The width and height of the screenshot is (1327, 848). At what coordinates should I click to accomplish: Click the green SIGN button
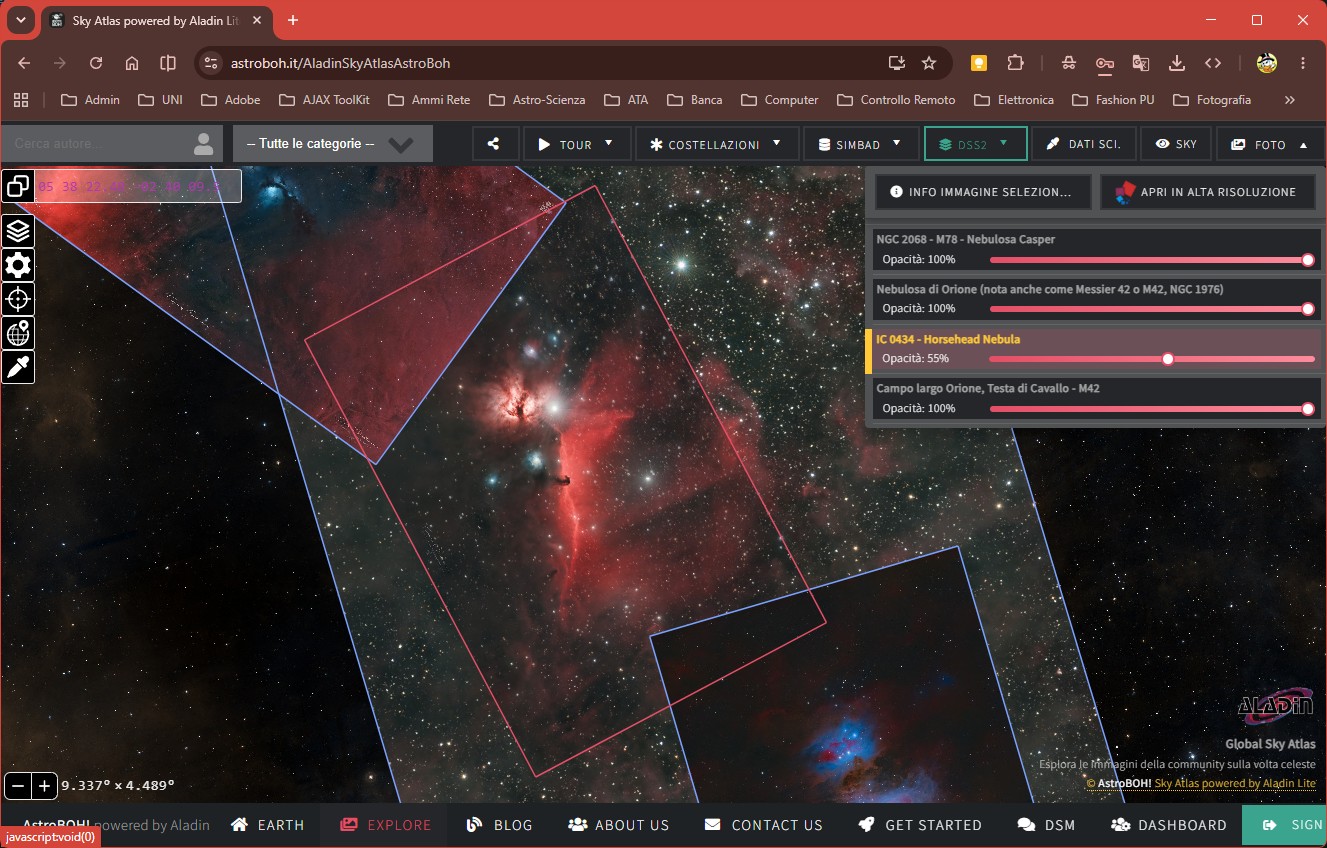(1285, 825)
